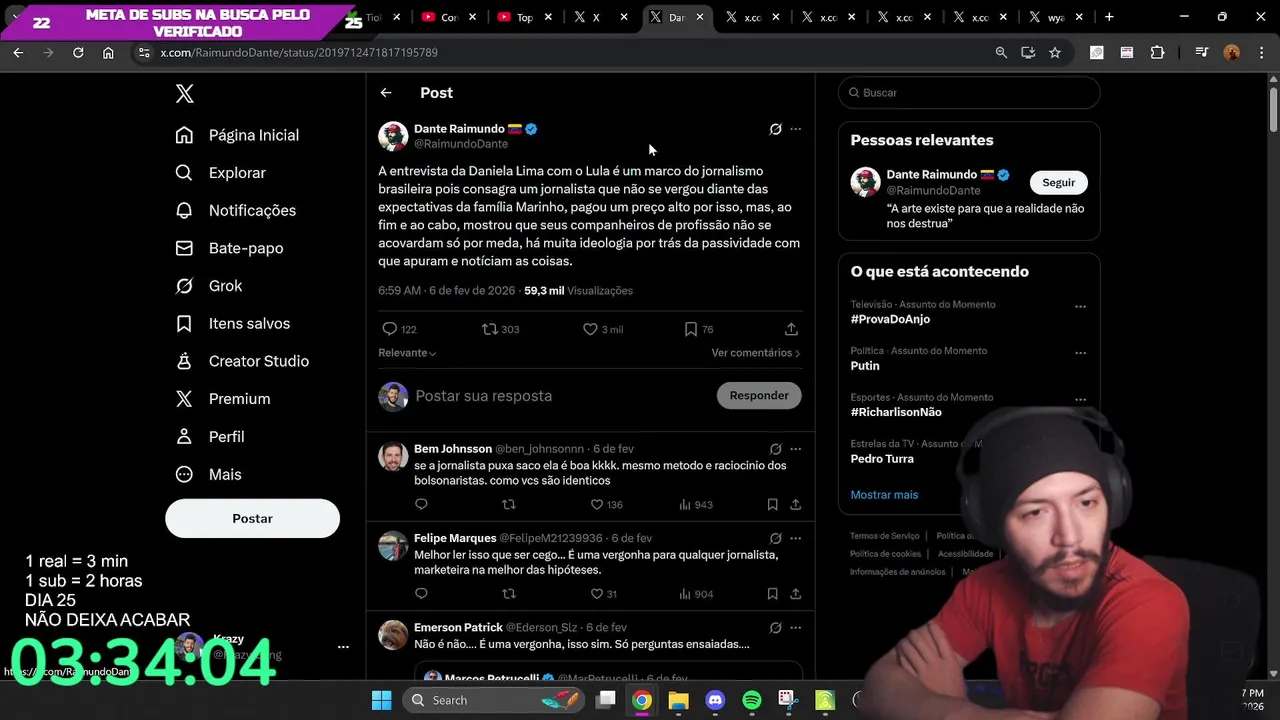The image size is (1280, 720).
Task: Open the X logo home icon
Action: (184, 94)
